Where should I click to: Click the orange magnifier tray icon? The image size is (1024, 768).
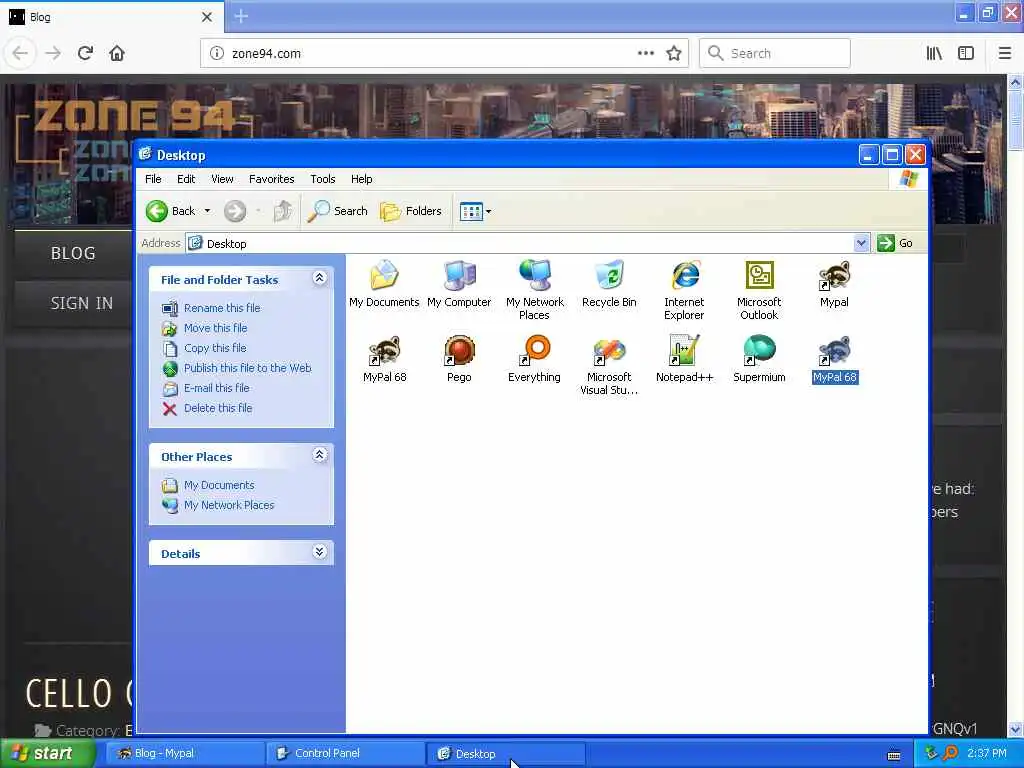coord(950,753)
